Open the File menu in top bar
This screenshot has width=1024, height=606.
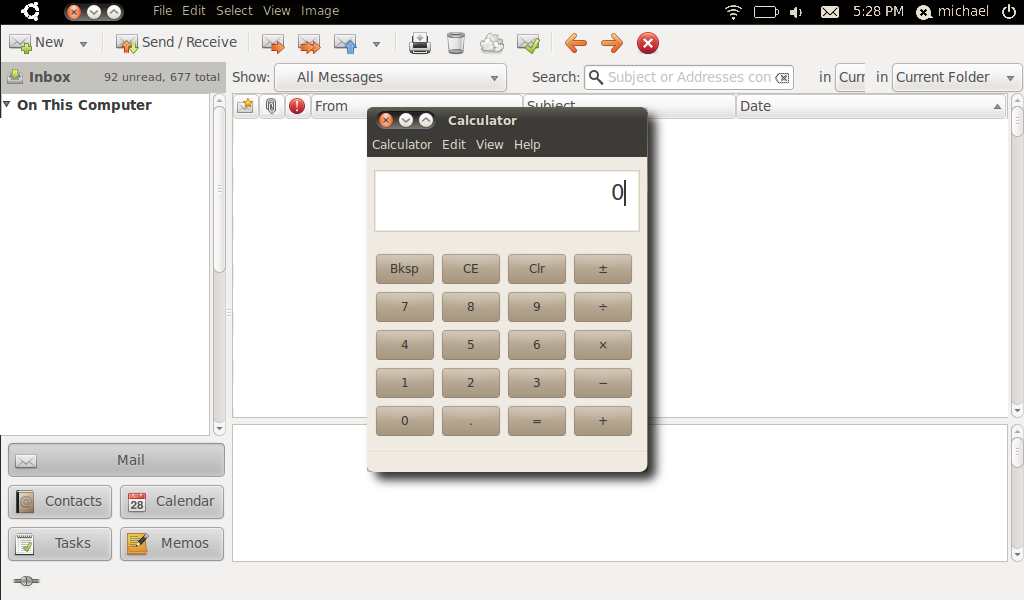(162, 11)
